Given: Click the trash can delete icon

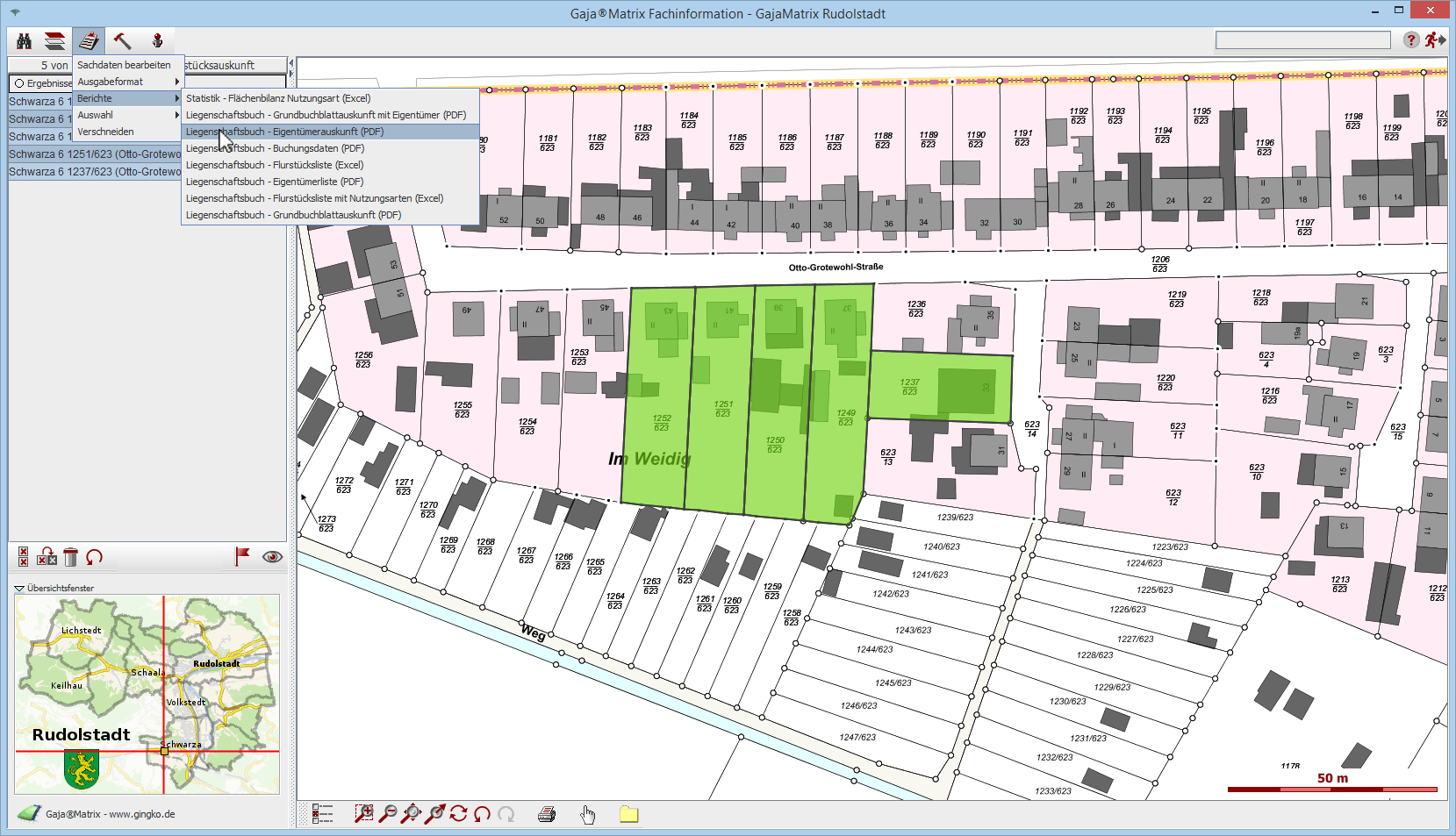Looking at the screenshot, I should (71, 557).
